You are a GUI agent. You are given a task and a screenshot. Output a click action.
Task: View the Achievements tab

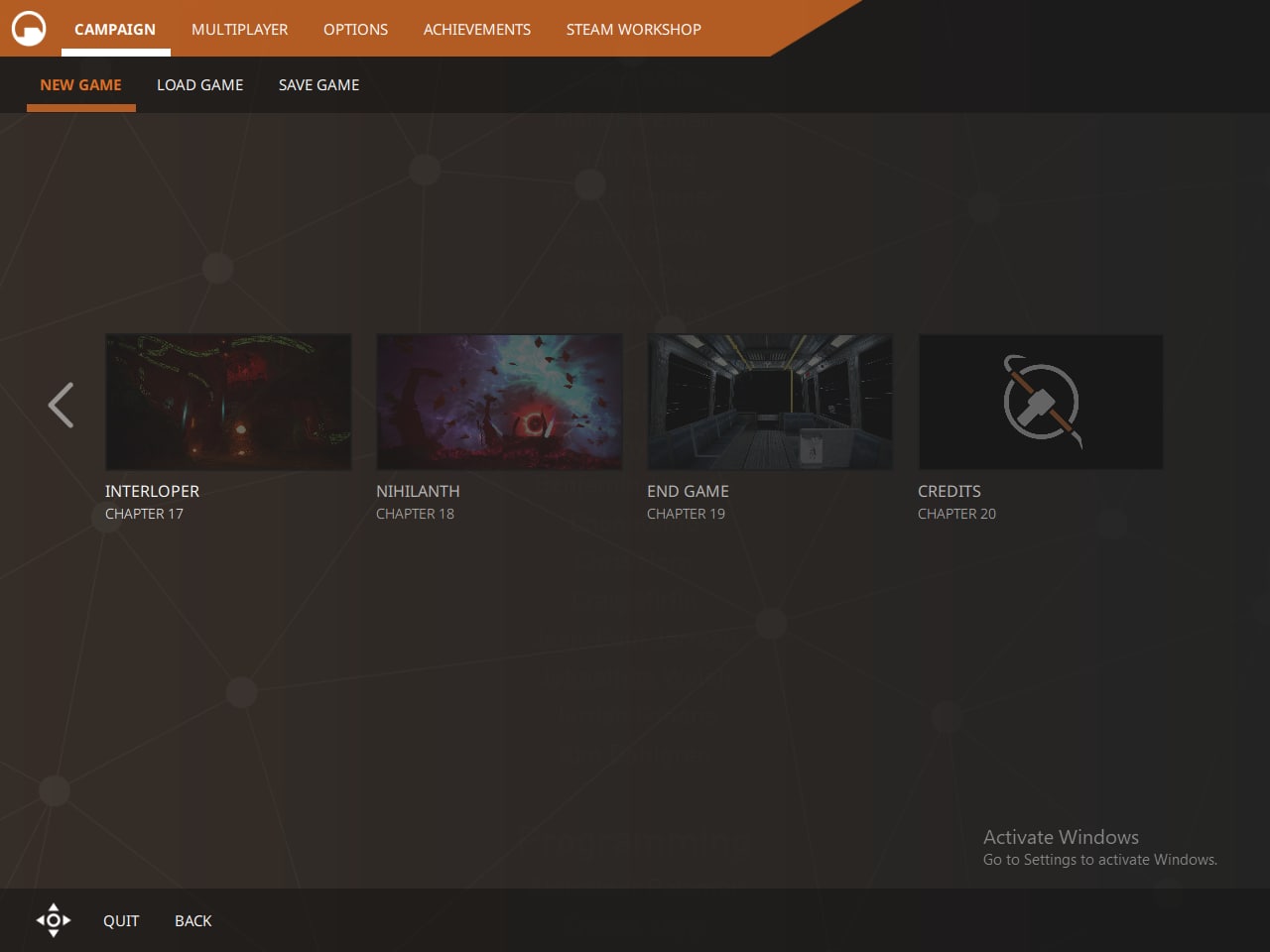coord(477,30)
